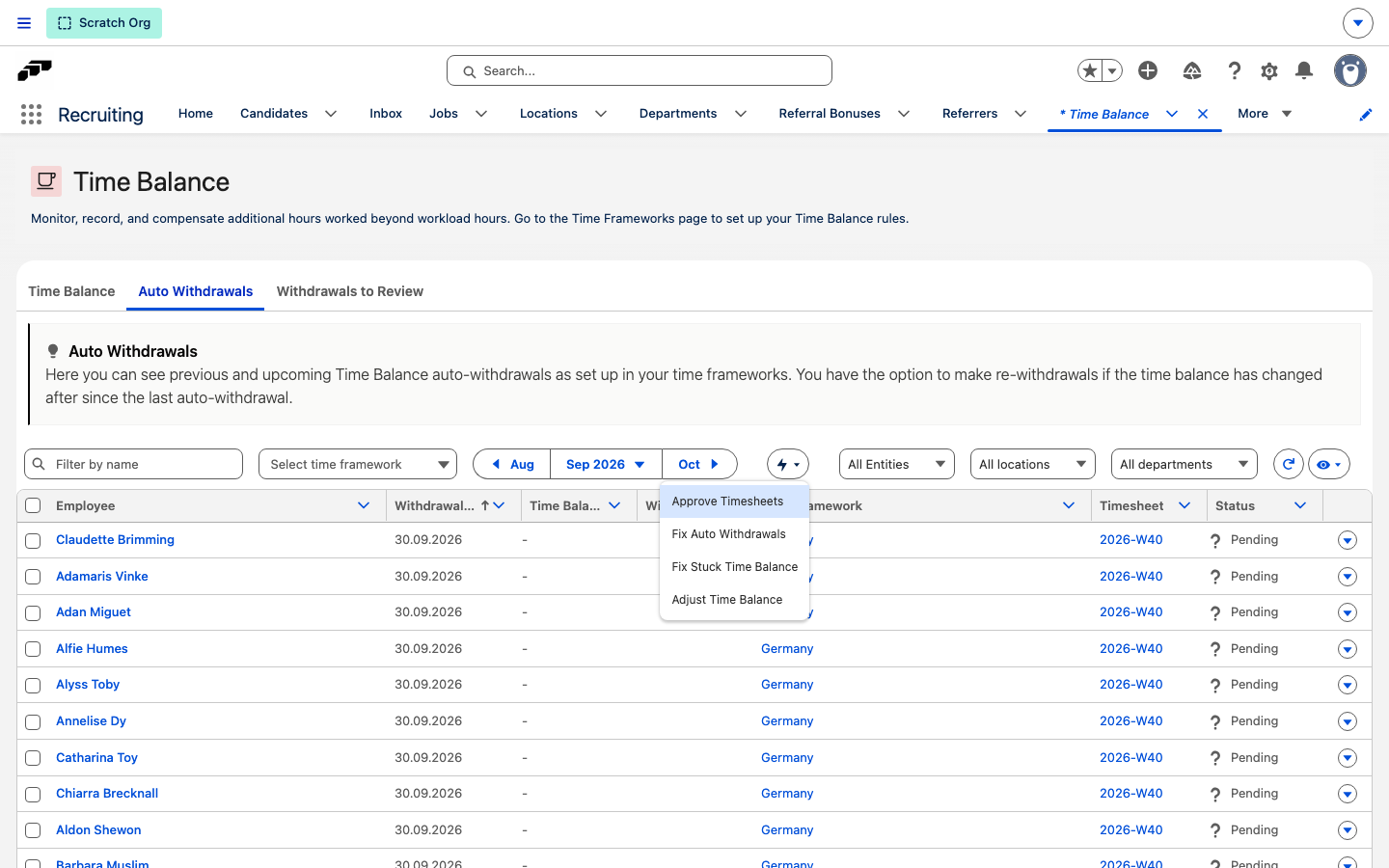Go to previous month Aug
The height and width of the screenshot is (868, 1389).
[x=512, y=464]
